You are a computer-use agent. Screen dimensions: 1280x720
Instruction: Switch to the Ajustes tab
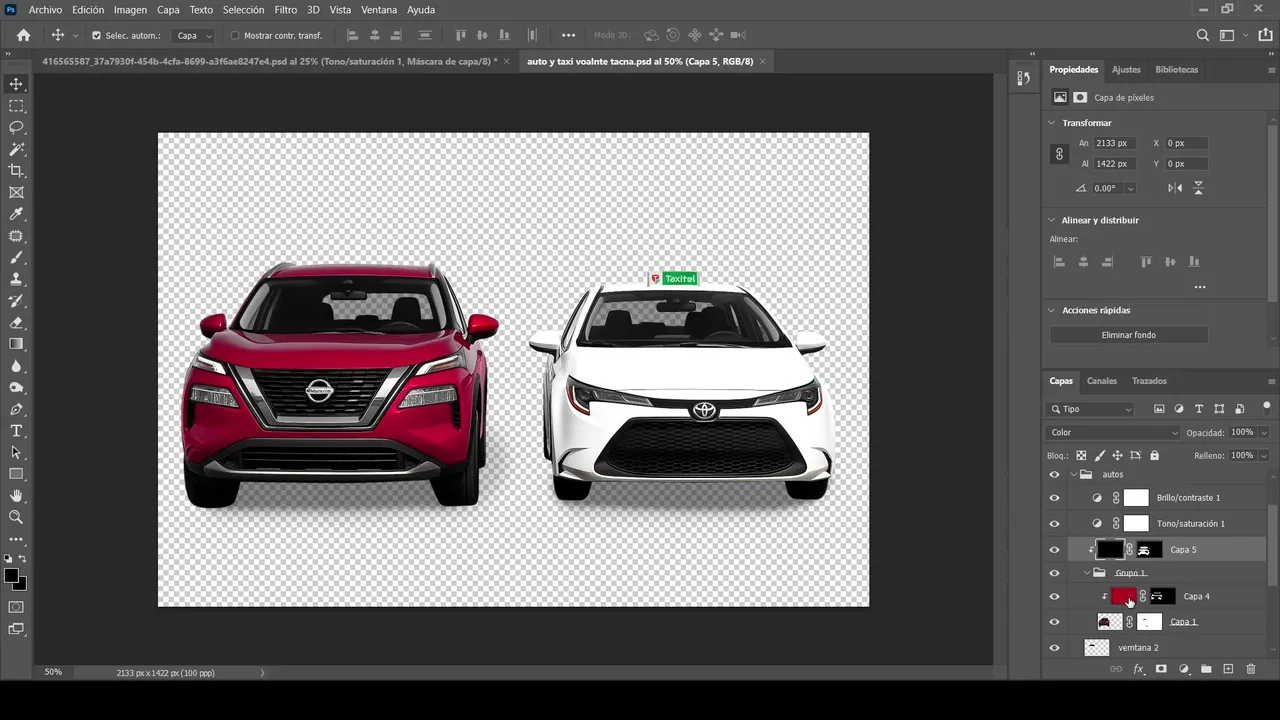click(1126, 70)
